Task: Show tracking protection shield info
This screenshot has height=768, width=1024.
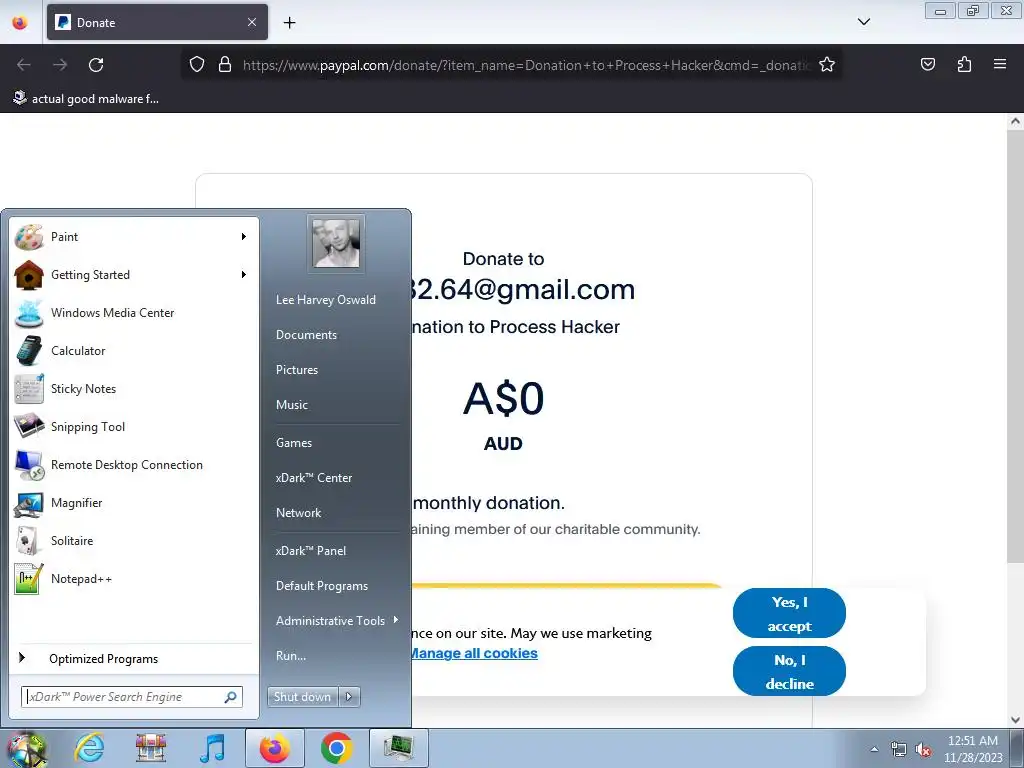Action: point(197,64)
